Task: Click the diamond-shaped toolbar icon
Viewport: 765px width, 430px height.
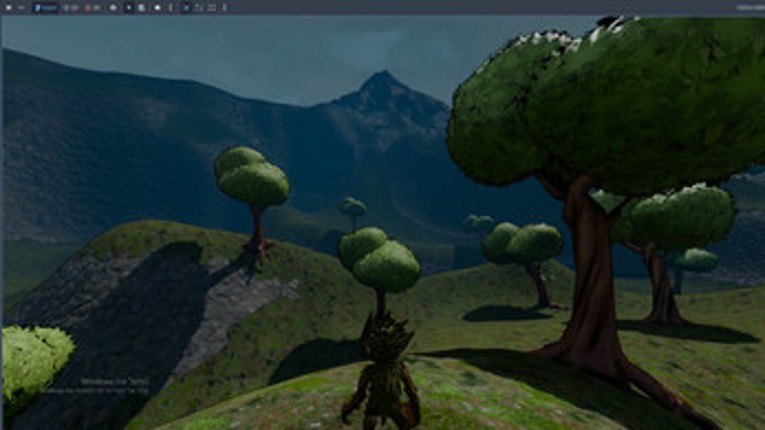Action: pos(113,8)
